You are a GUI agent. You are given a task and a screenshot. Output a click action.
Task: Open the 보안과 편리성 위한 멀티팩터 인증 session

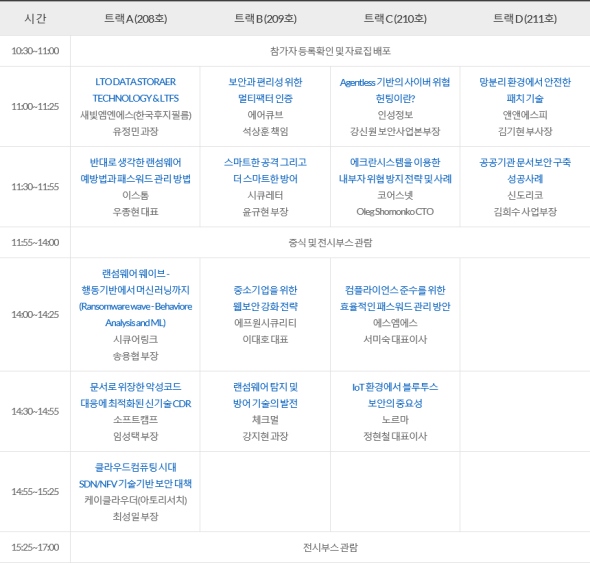coord(265,90)
